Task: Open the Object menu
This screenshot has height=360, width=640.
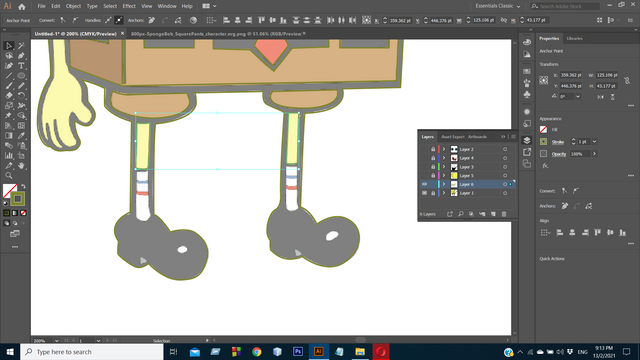Action: [73, 6]
